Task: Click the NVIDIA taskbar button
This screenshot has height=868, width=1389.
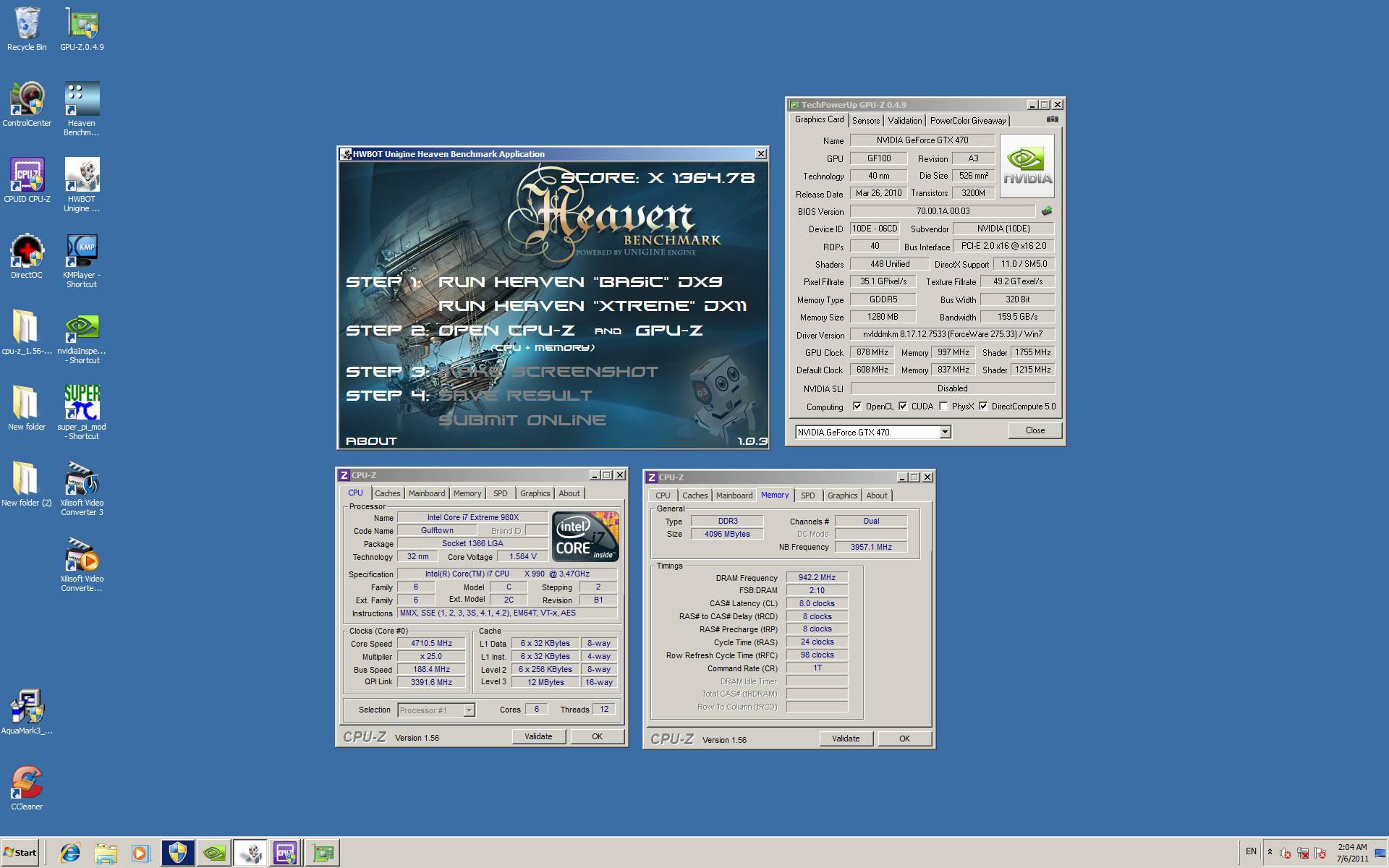Action: (214, 853)
